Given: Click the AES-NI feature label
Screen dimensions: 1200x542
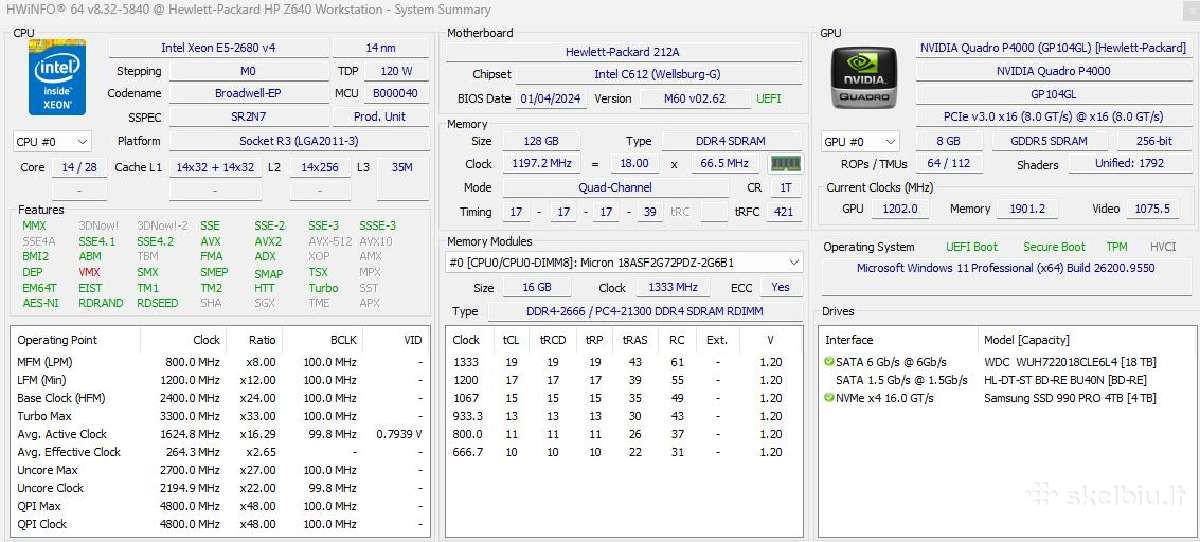Looking at the screenshot, I should click(x=40, y=303).
